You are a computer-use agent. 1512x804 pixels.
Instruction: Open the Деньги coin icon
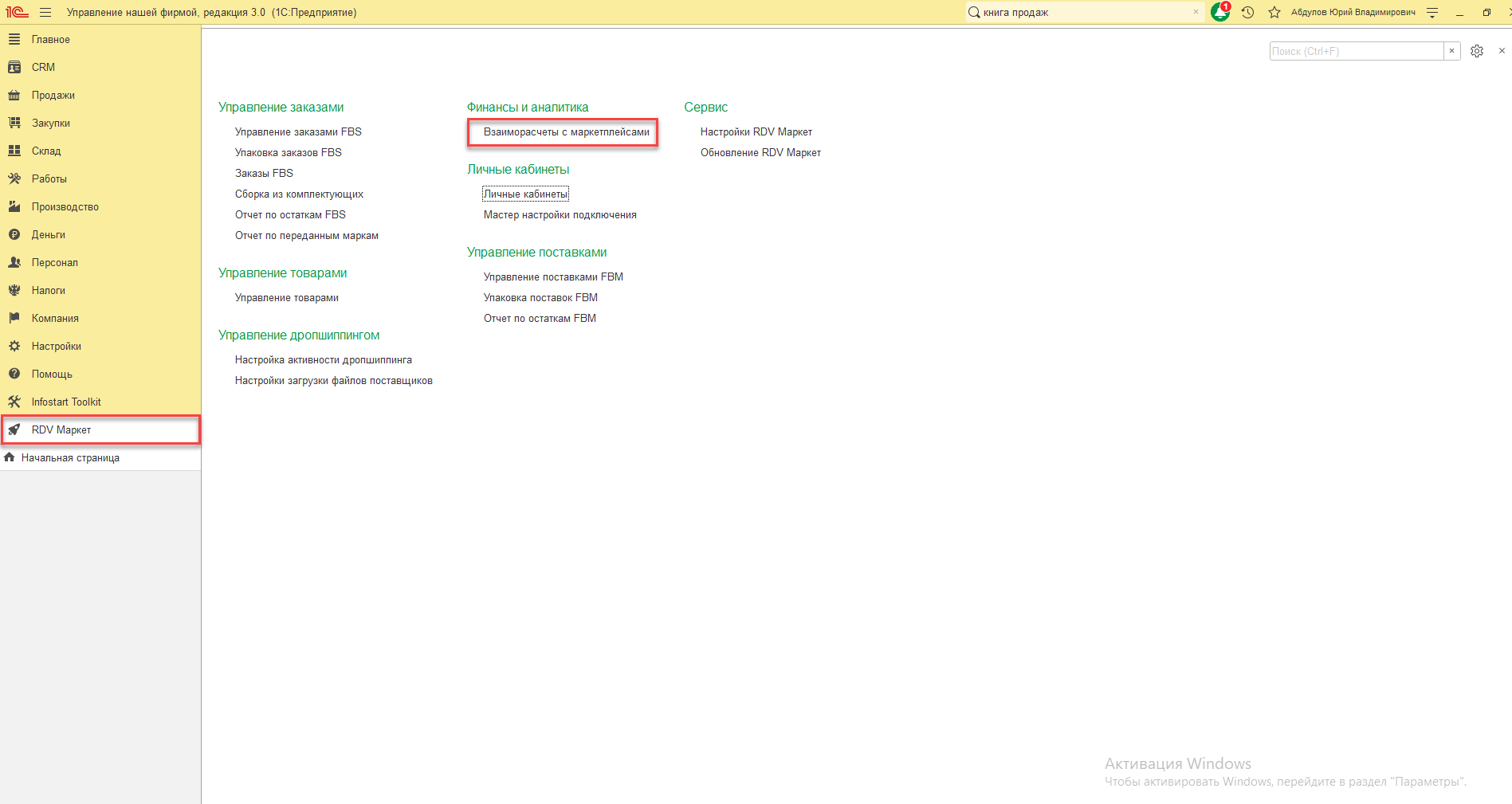14,234
